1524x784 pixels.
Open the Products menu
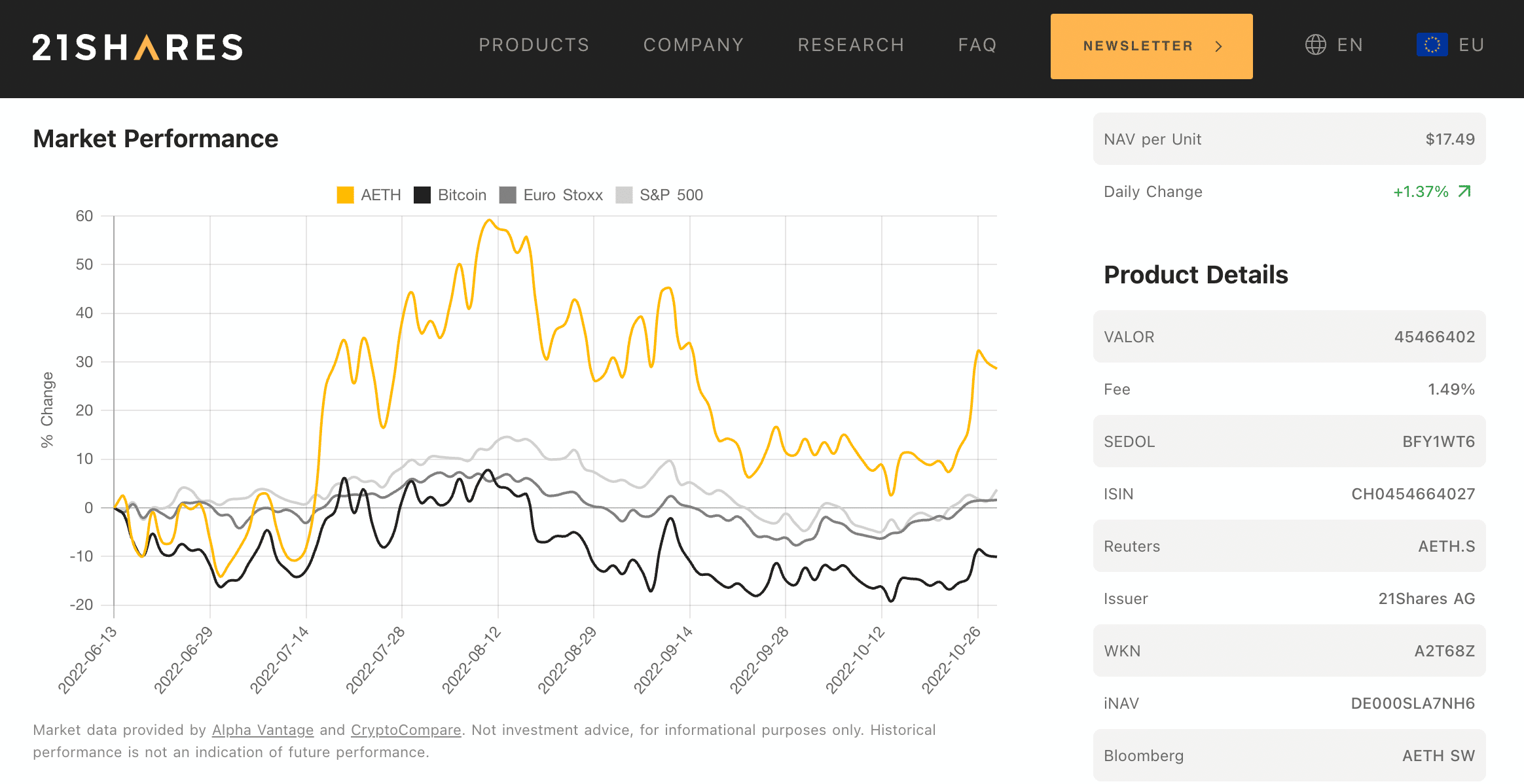click(534, 45)
